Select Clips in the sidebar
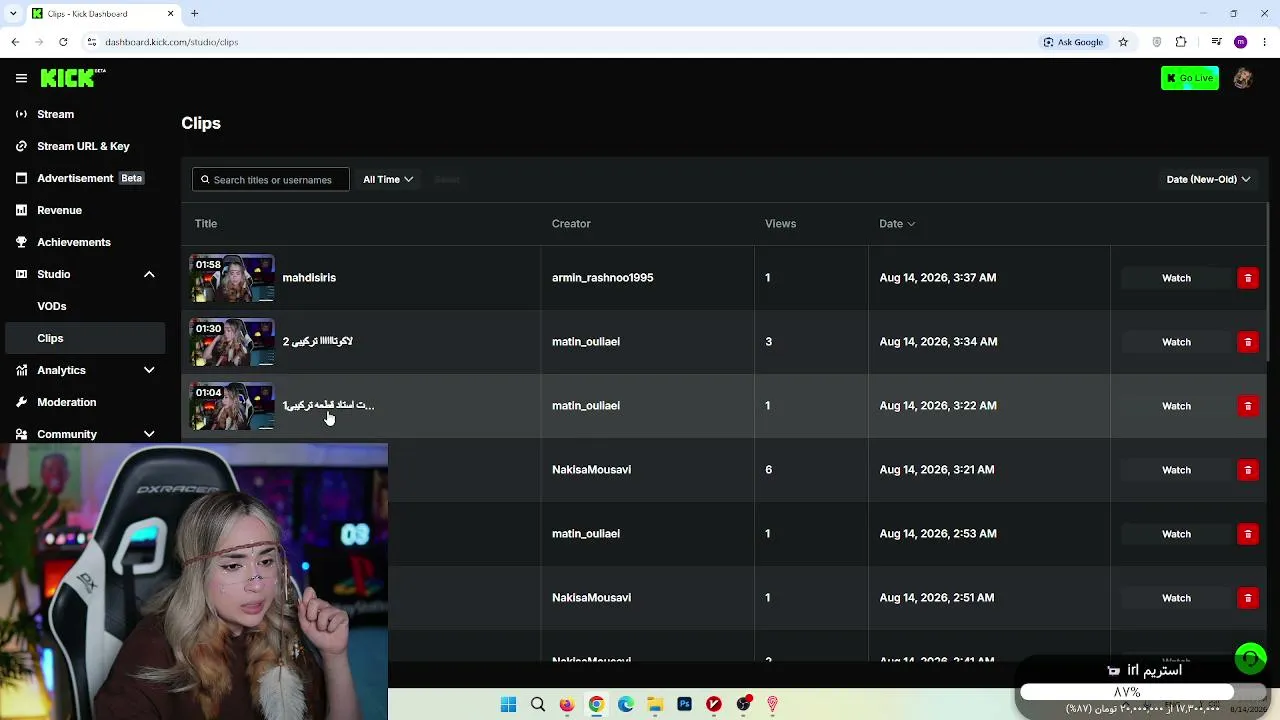 pos(85,338)
